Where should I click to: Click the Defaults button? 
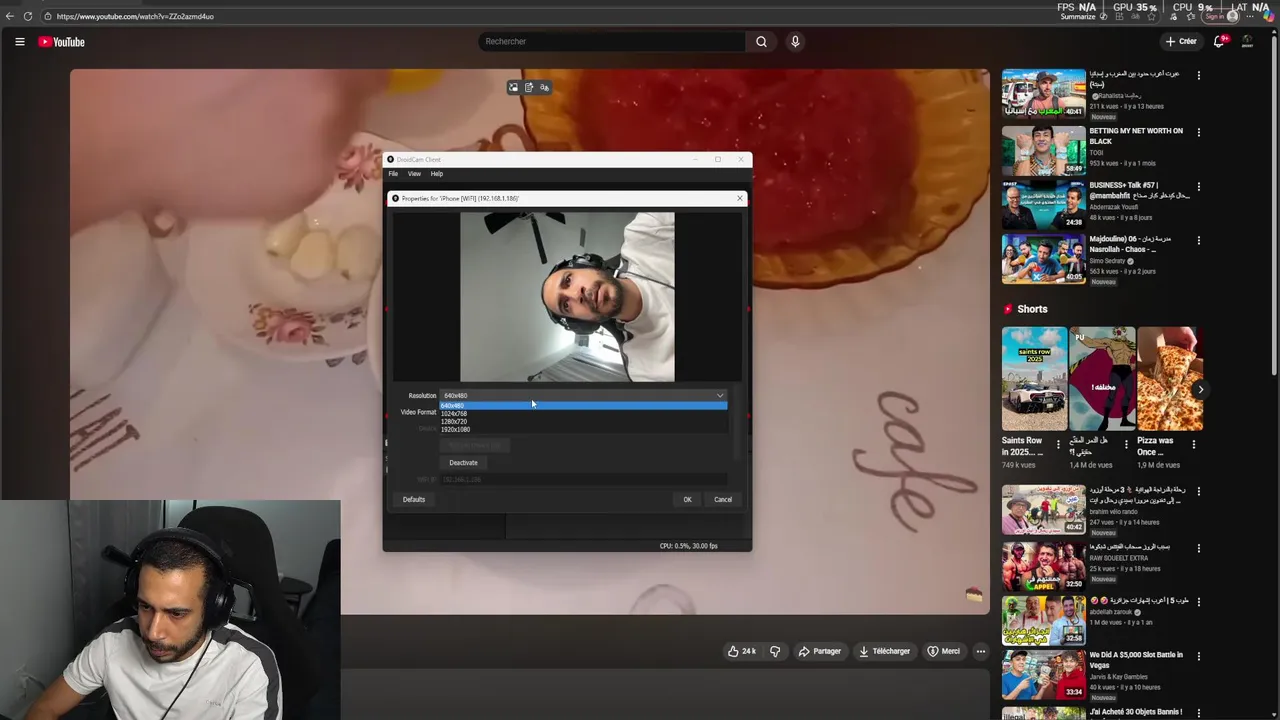pyautogui.click(x=414, y=499)
